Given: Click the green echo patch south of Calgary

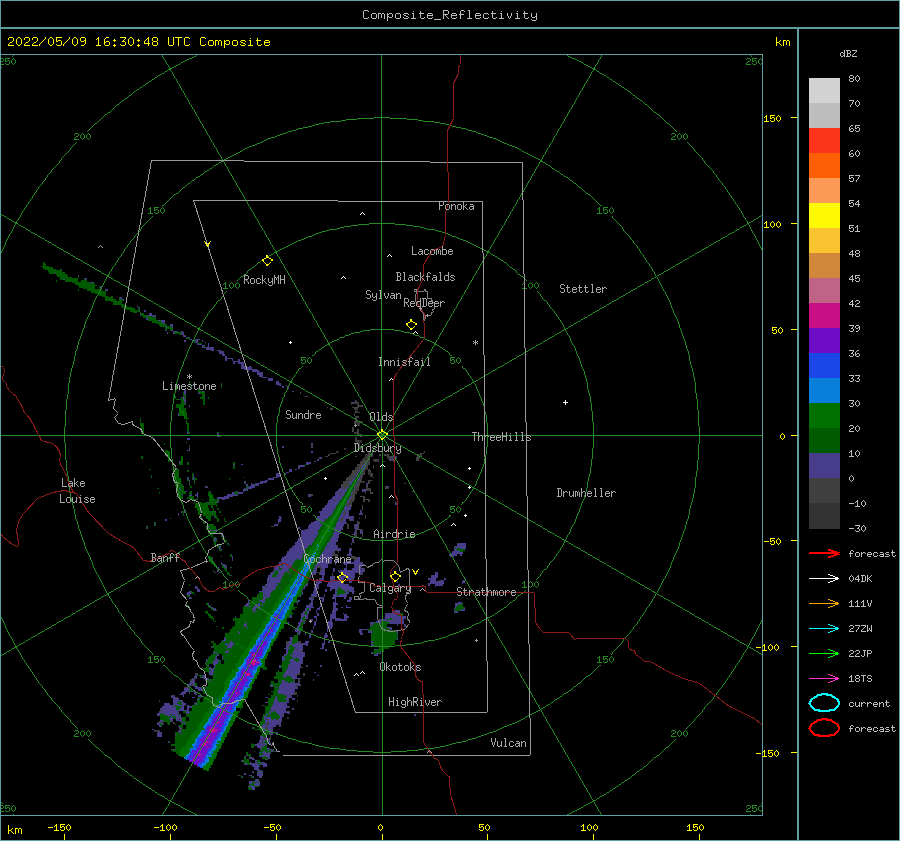Looking at the screenshot, I should click(384, 634).
